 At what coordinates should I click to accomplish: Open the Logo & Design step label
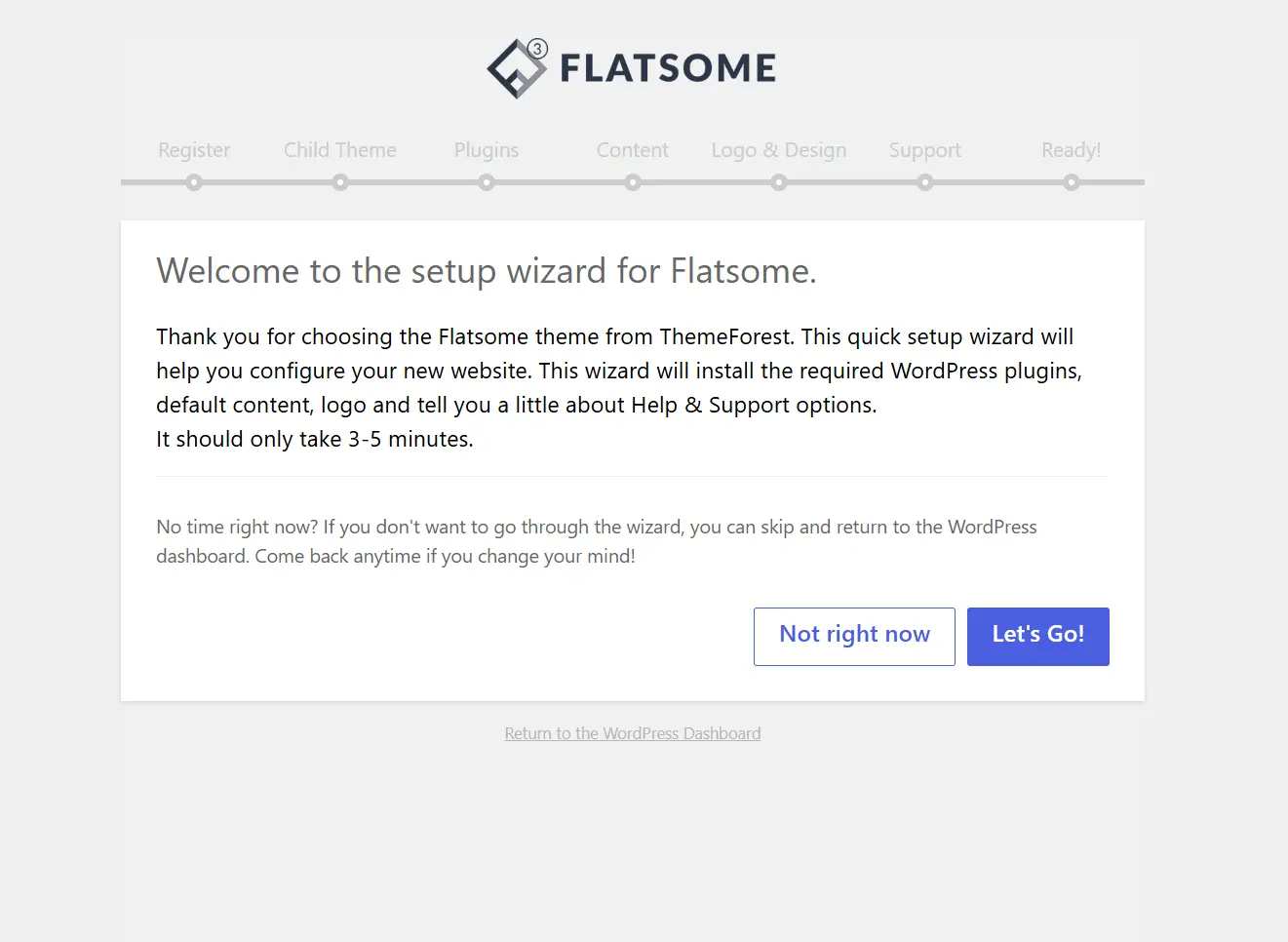pyautogui.click(x=779, y=150)
